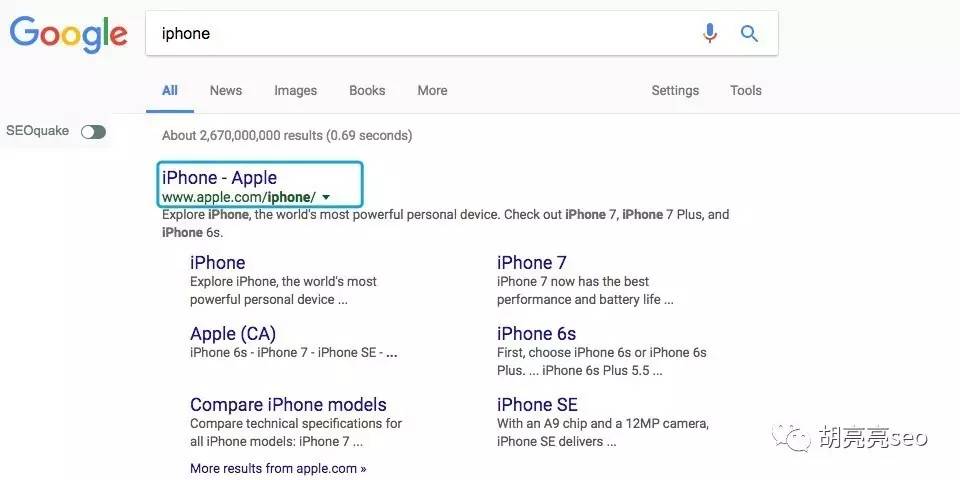Select the Books tab
This screenshot has height=480, width=960.
pyautogui.click(x=367, y=91)
